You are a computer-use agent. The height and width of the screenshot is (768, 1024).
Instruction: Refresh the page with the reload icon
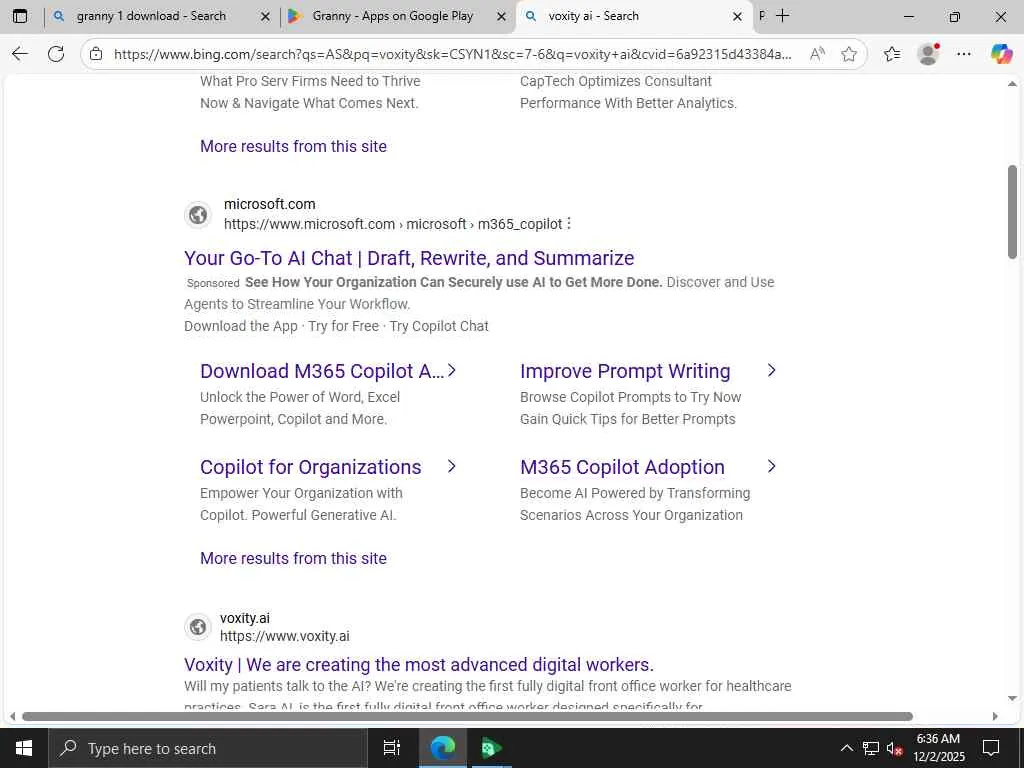click(x=56, y=54)
